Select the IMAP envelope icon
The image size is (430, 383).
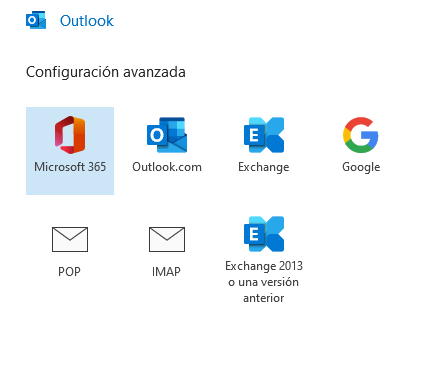point(167,239)
